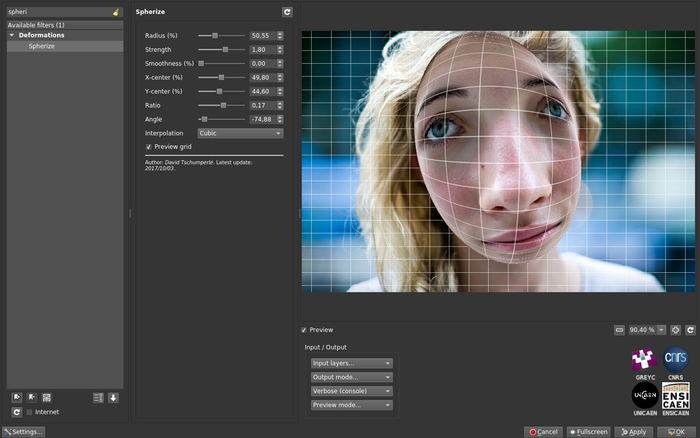Click the download arrow icon under filter list
700x438 pixels.
(x=113, y=397)
